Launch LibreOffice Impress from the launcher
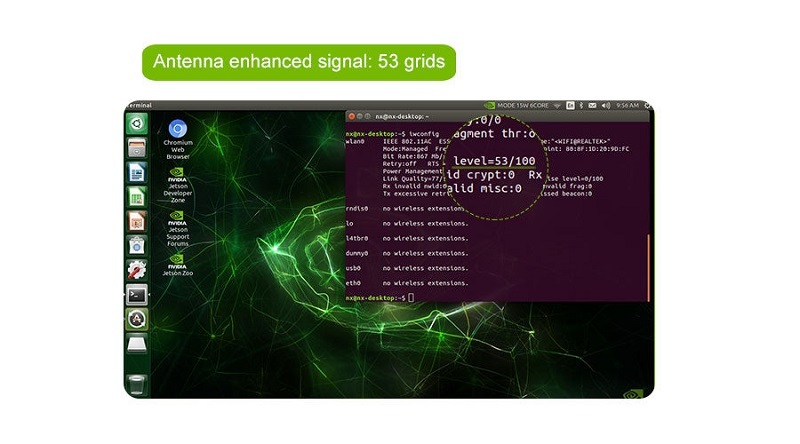800x444 pixels. (x=137, y=221)
